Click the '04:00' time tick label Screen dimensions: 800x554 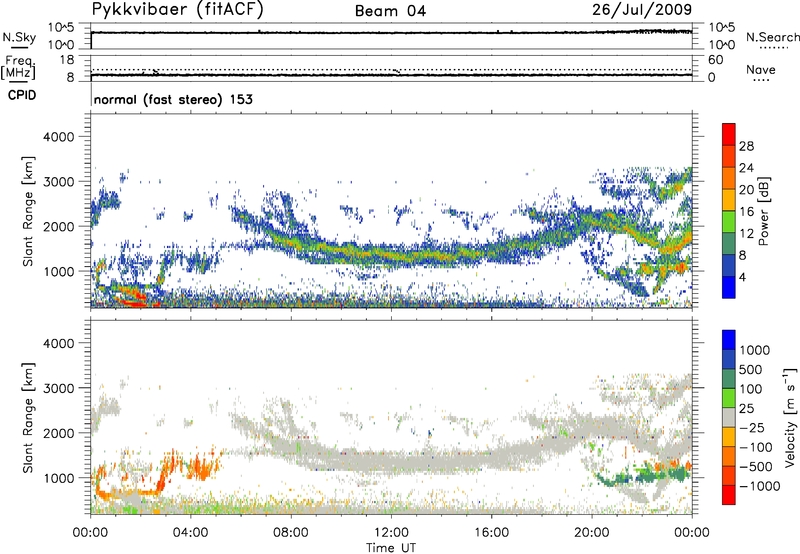[190, 533]
